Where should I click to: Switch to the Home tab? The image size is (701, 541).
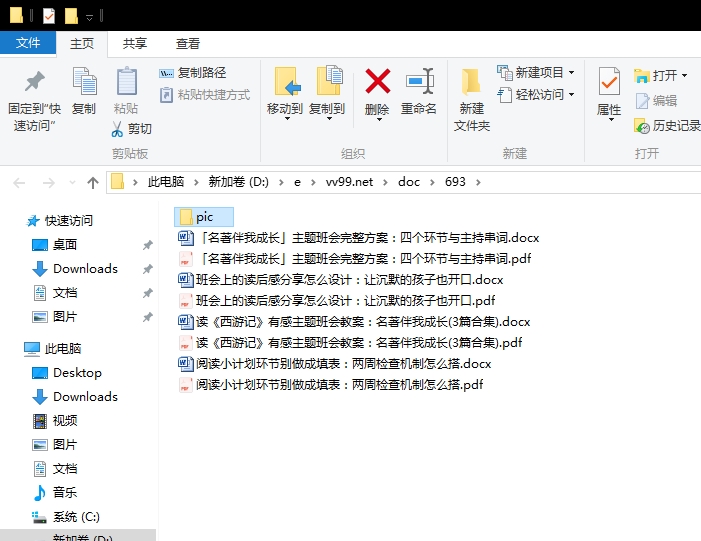[x=82, y=43]
